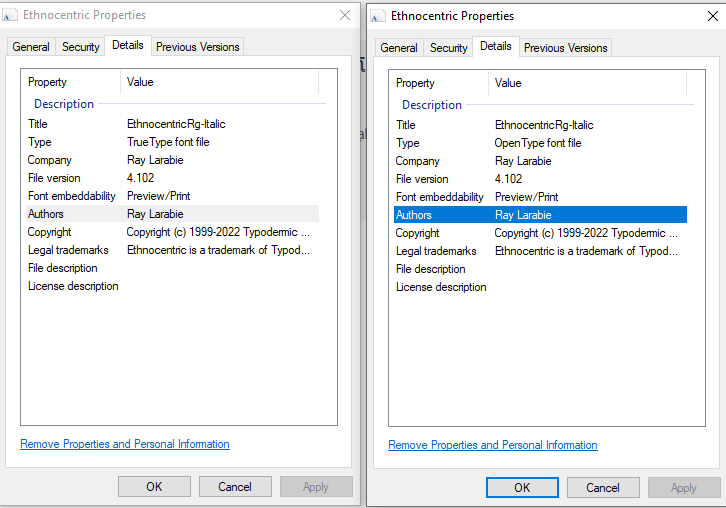This screenshot has height=508, width=726.
Task: Close the left Ethnocentric Properties window
Action: tap(345, 15)
